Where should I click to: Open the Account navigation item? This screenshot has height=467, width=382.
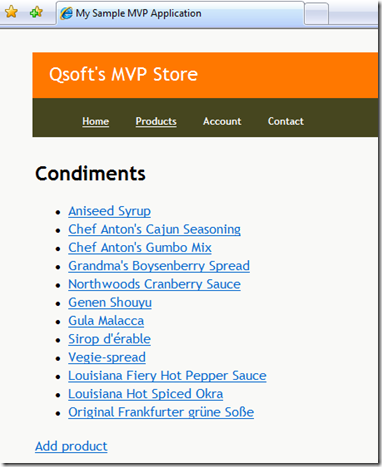point(222,121)
